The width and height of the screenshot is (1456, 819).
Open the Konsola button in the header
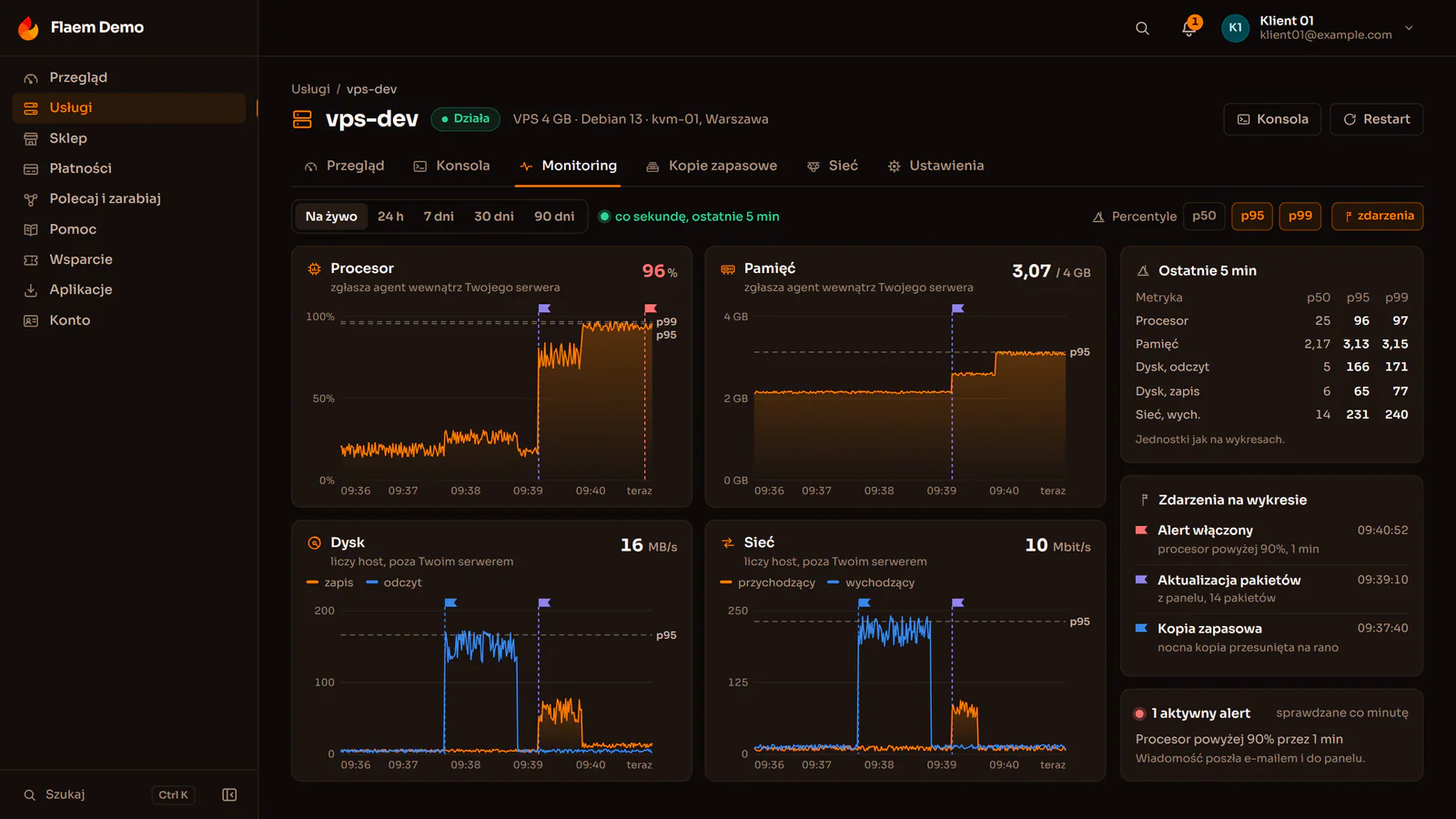[x=1272, y=119]
